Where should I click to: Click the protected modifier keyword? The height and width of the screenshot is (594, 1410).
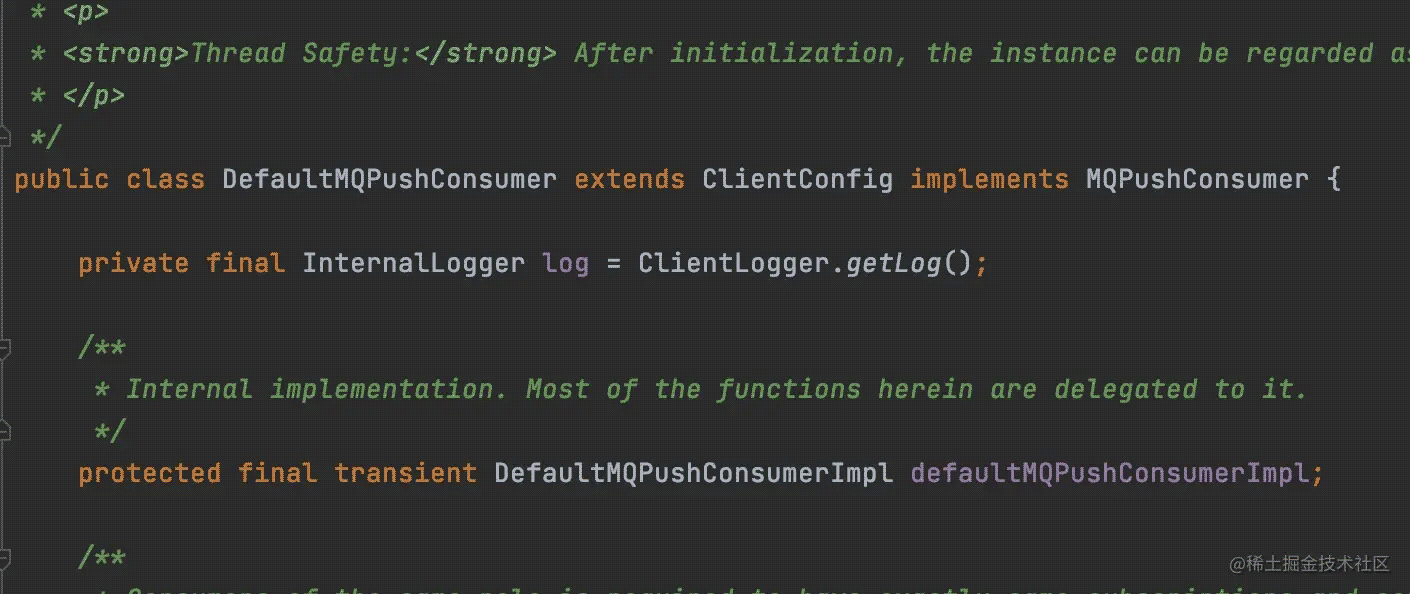(149, 473)
